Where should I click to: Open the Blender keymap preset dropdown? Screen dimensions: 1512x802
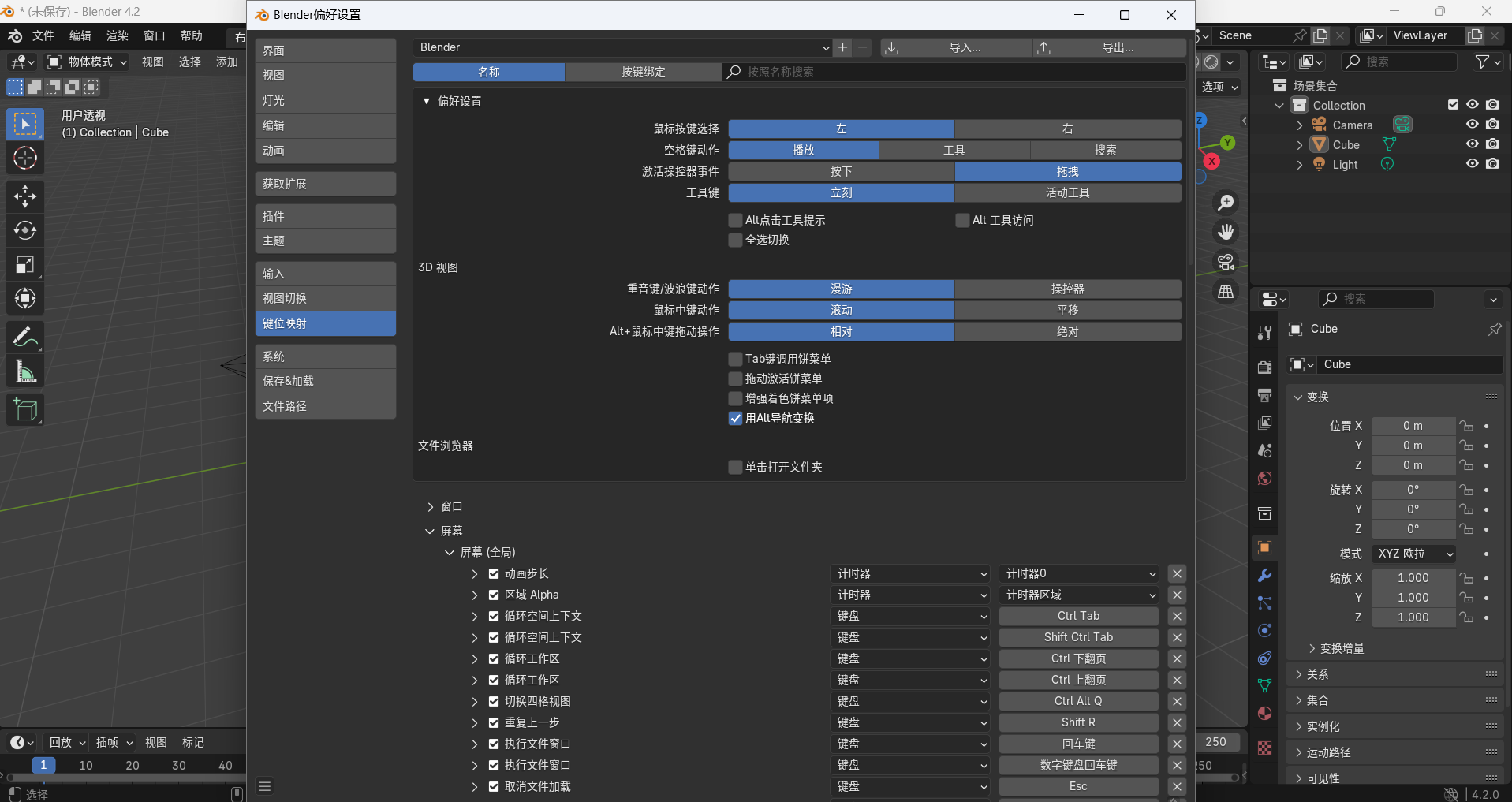(623, 47)
